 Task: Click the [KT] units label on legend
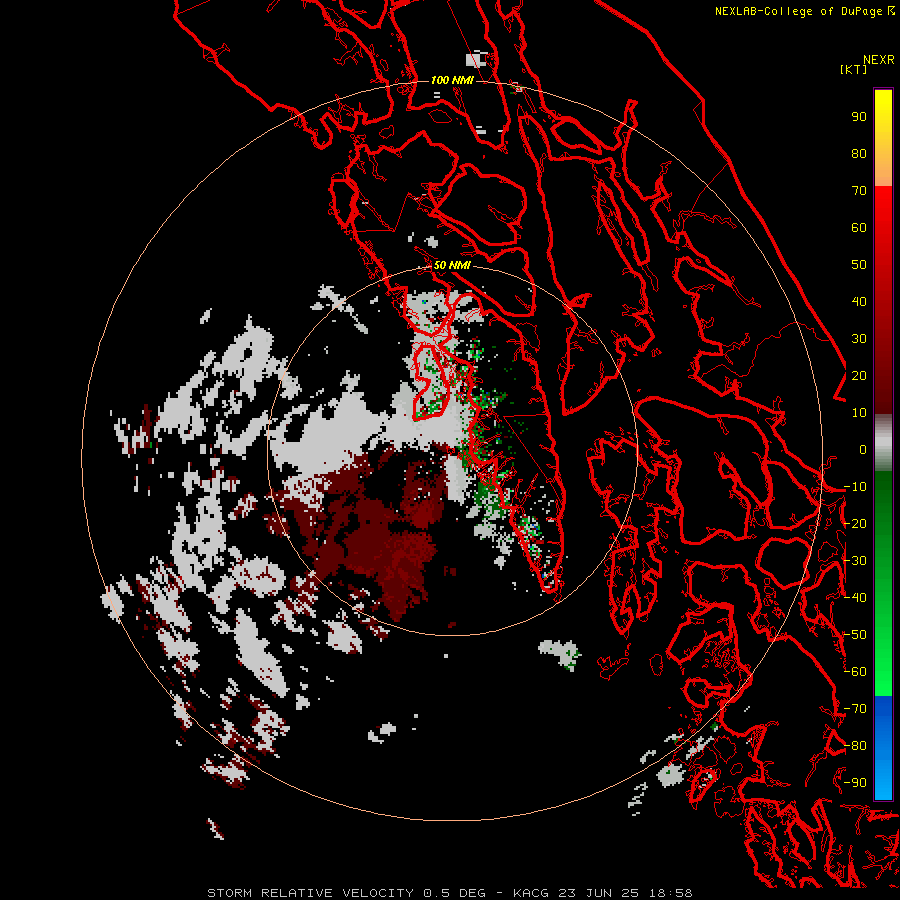[x=854, y=69]
